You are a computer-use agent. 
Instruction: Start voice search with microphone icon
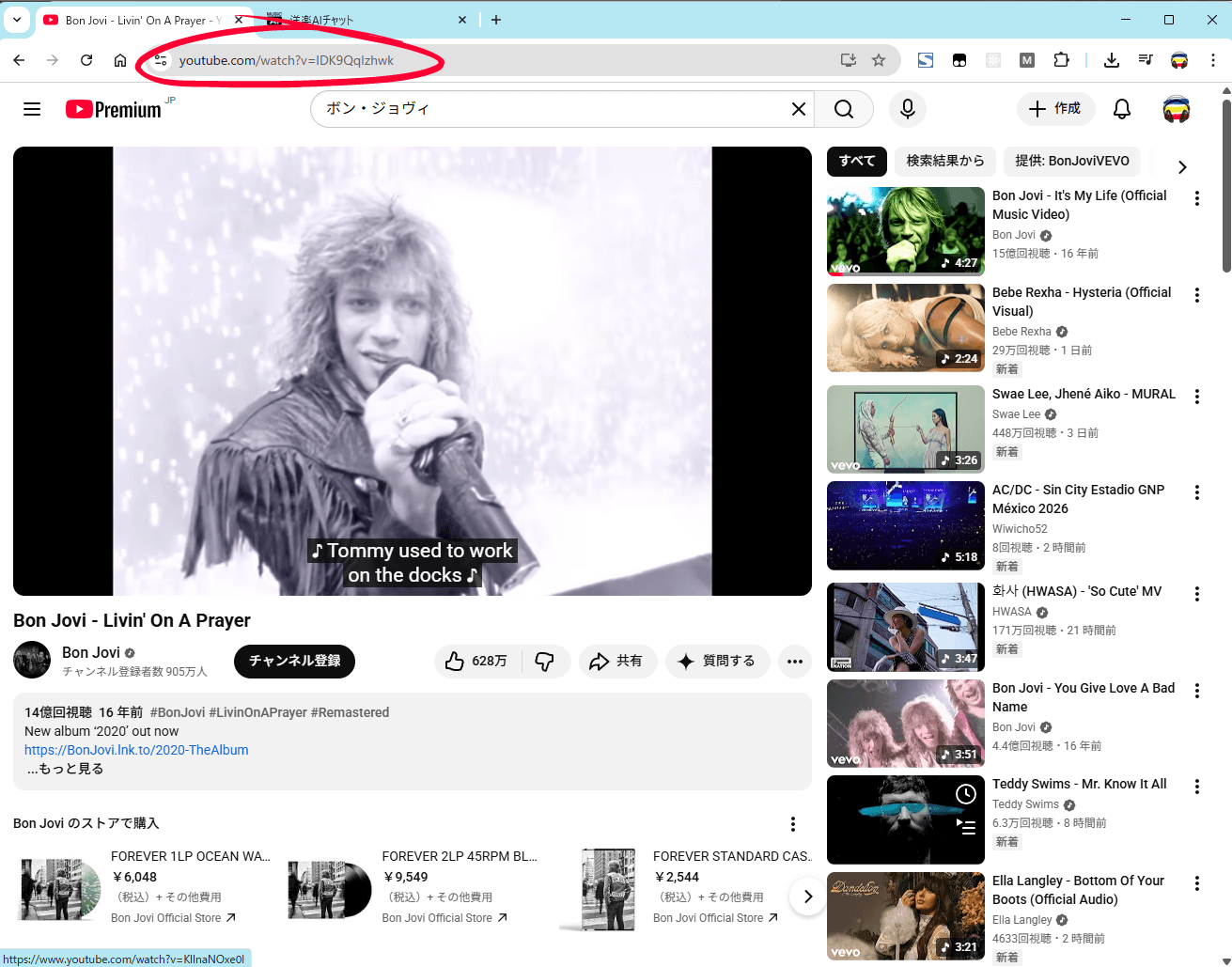coord(908,109)
